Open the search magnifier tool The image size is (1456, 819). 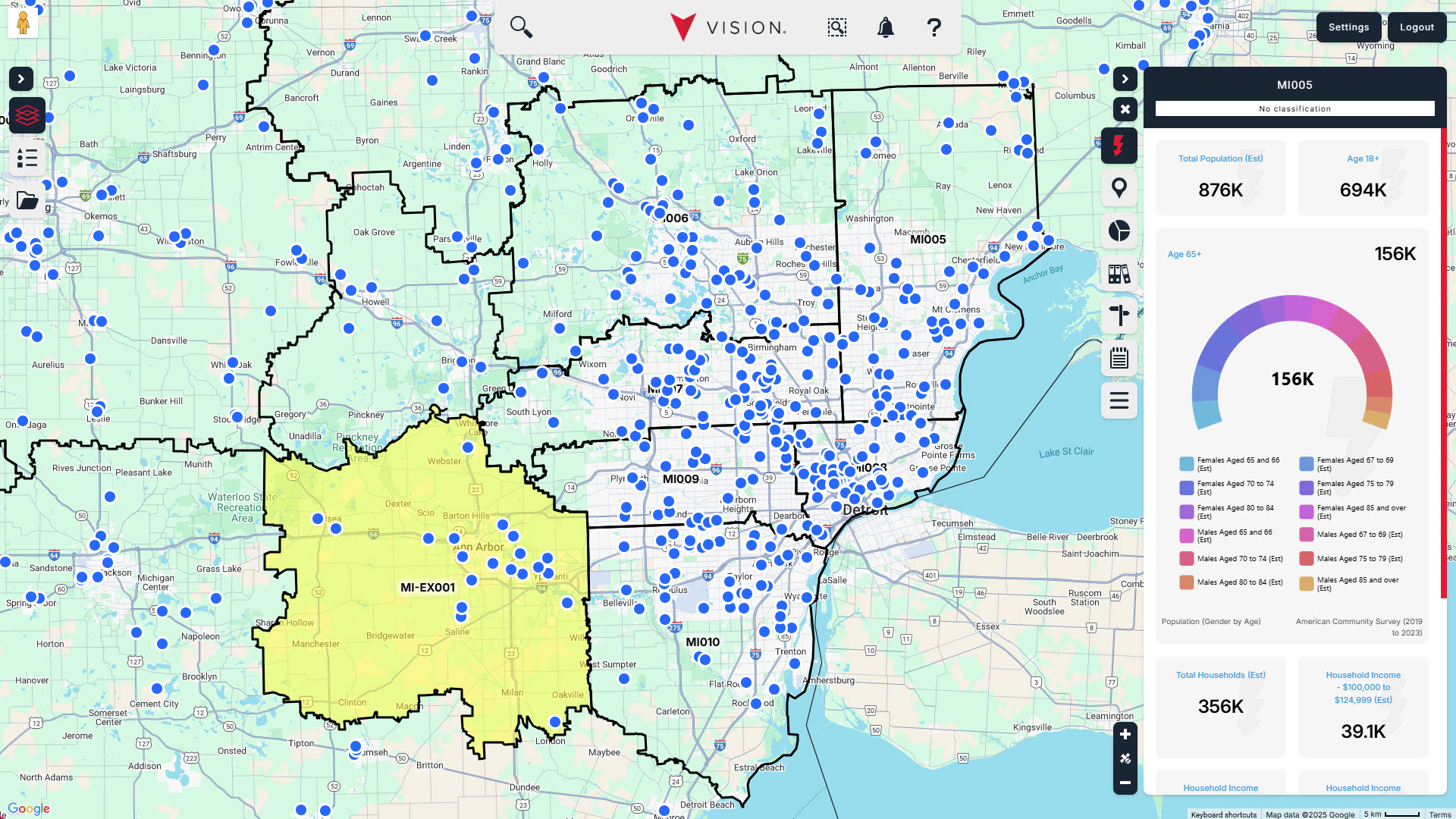pyautogui.click(x=521, y=27)
